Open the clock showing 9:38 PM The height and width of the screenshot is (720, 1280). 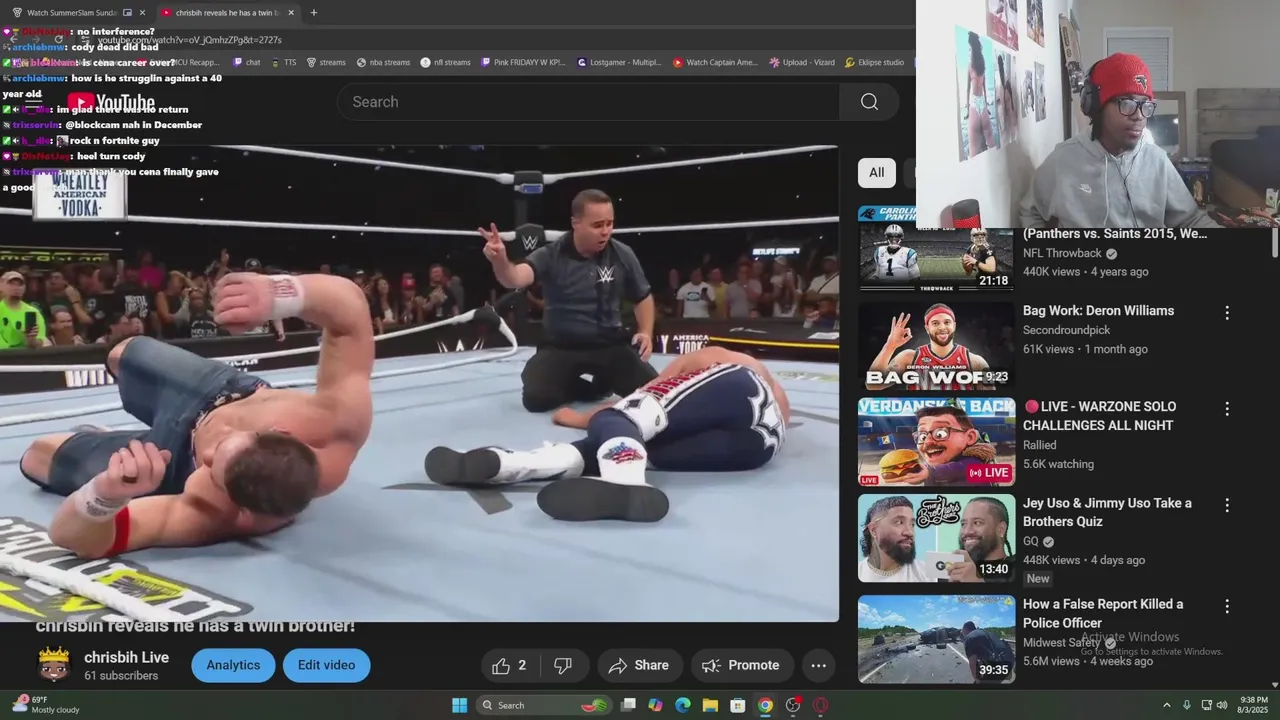[1254, 705]
